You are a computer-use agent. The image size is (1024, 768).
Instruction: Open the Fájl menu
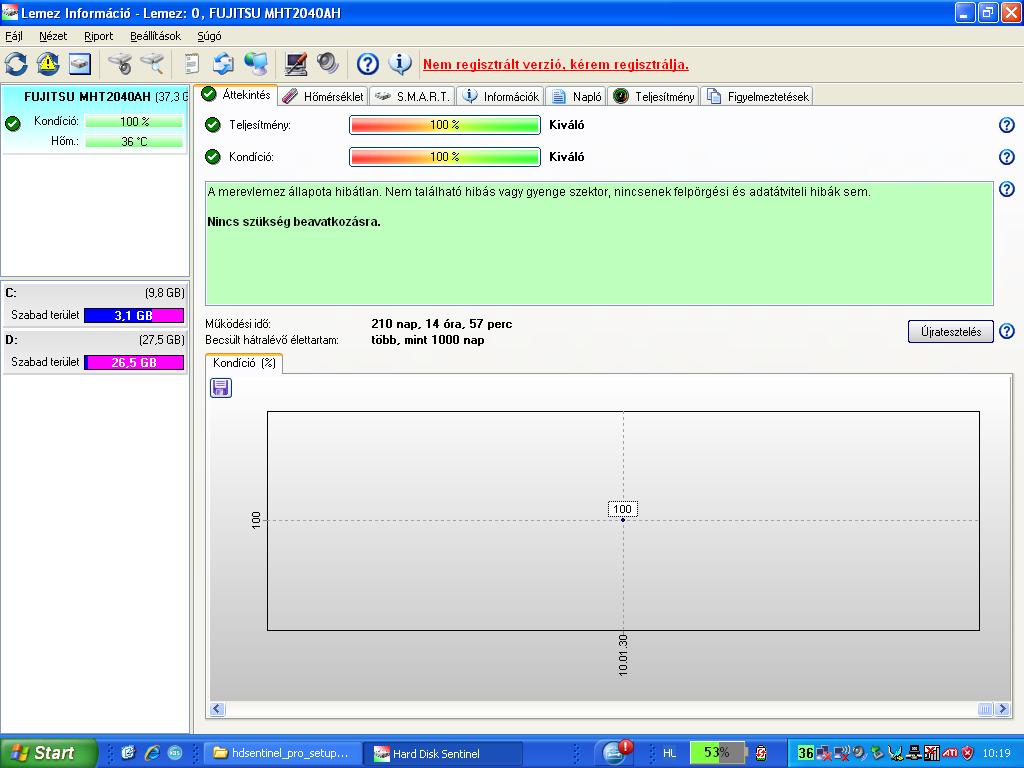(x=14, y=36)
